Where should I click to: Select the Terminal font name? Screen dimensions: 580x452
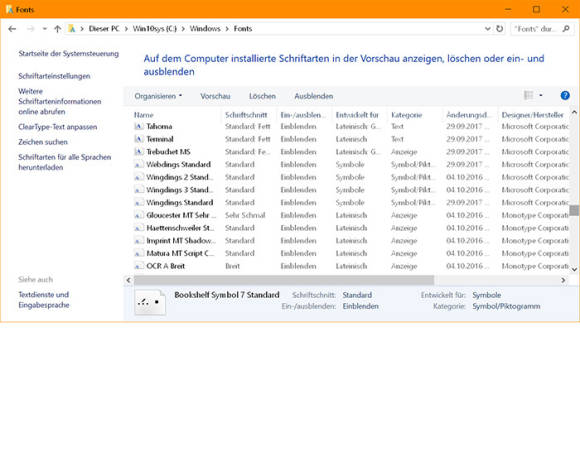[x=160, y=139]
